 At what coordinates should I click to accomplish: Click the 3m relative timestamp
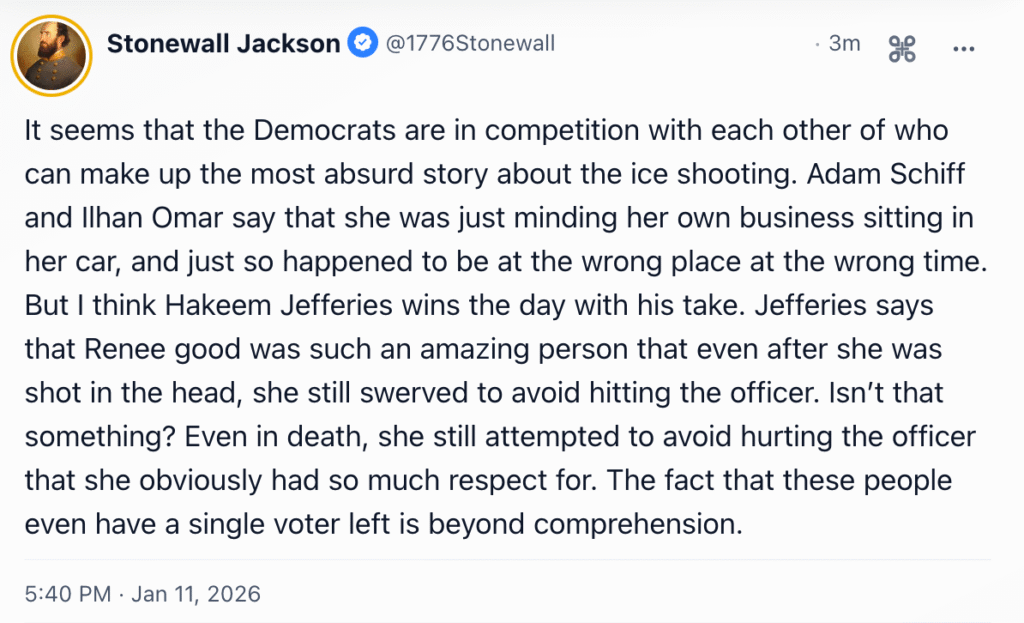point(845,44)
